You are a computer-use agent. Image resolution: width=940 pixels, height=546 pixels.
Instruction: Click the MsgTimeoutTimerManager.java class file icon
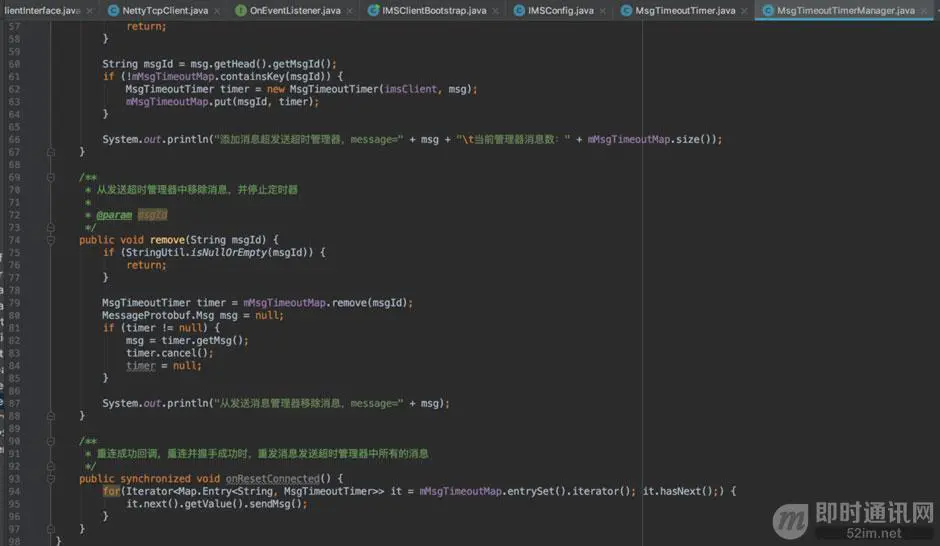click(767, 10)
